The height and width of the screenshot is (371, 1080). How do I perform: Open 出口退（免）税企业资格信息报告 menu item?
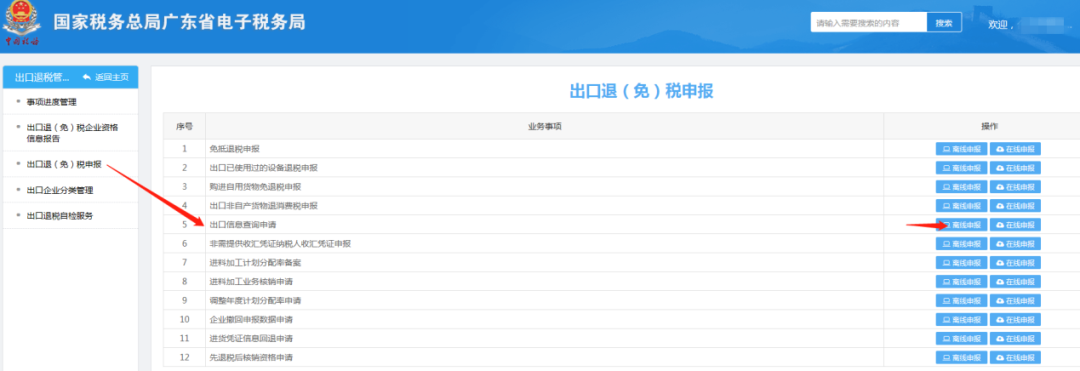coord(71,133)
